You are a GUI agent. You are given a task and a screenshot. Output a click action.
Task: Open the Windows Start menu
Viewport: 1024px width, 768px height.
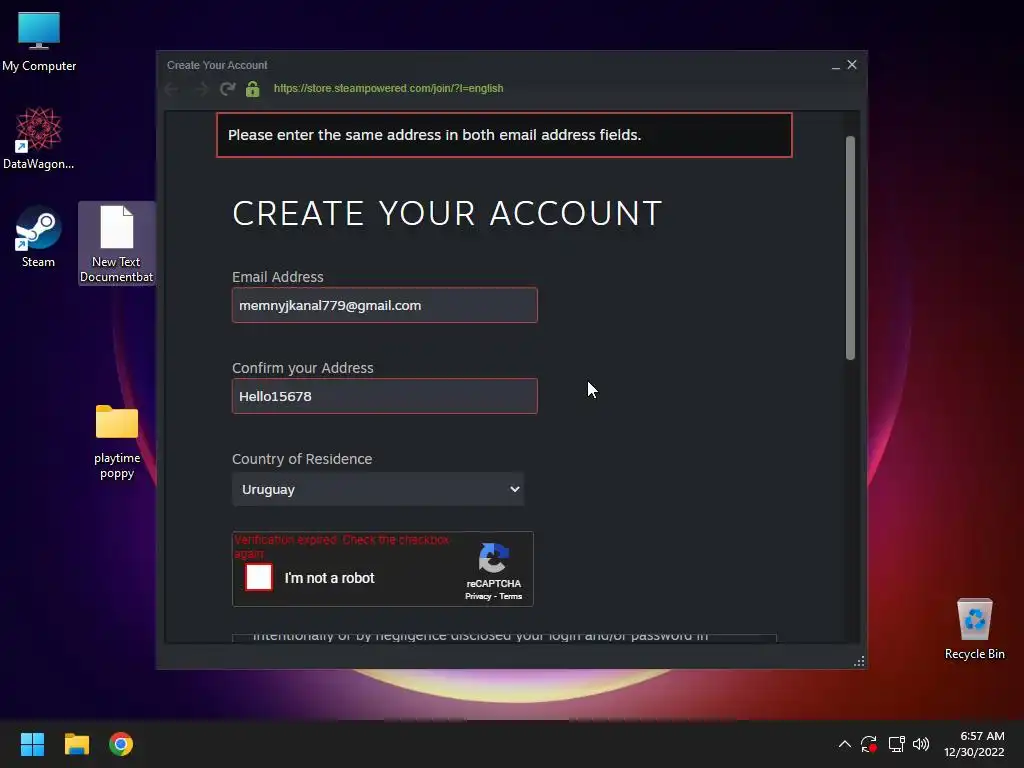click(32, 744)
